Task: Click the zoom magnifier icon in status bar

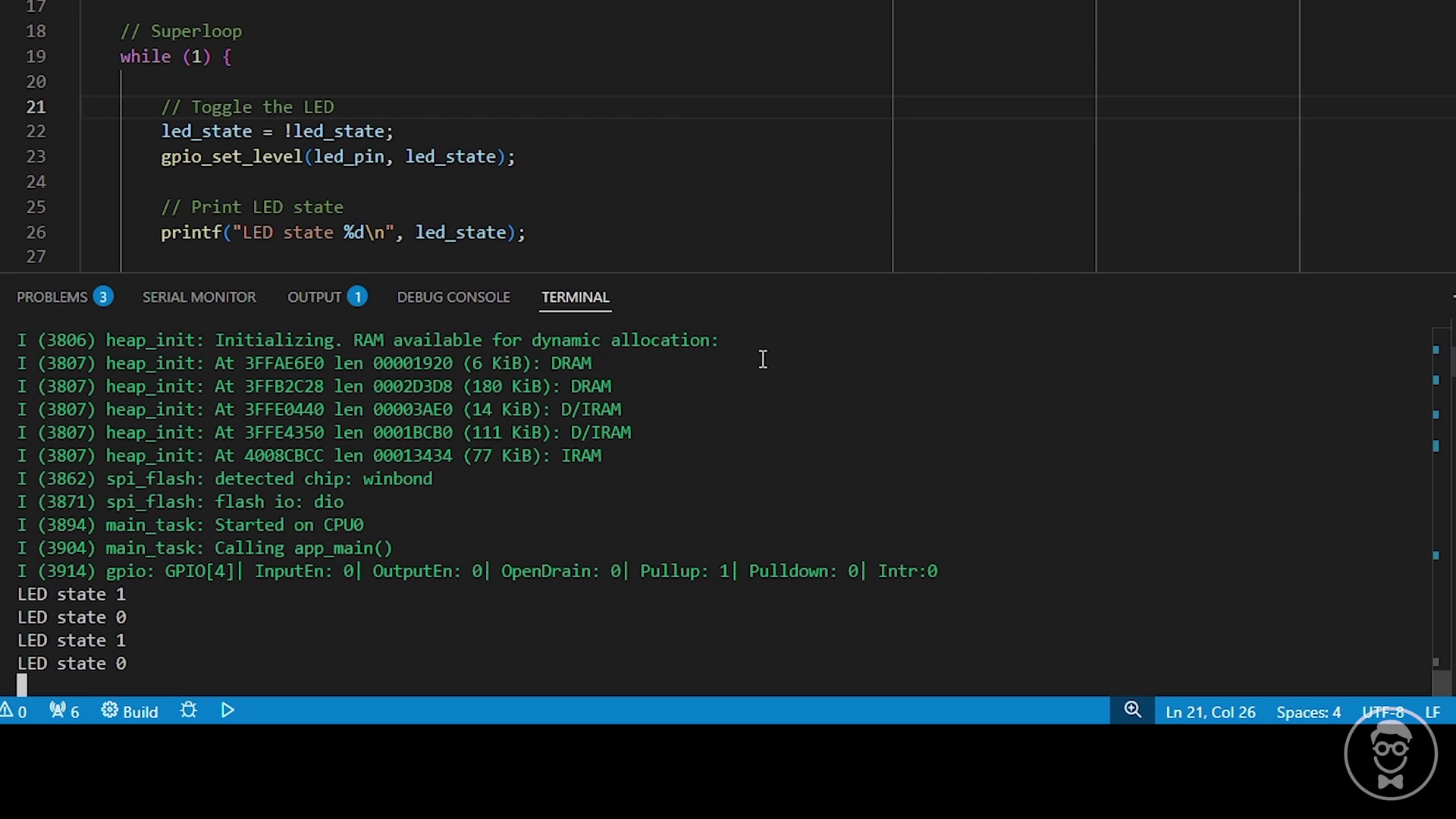Action: pos(1132,711)
